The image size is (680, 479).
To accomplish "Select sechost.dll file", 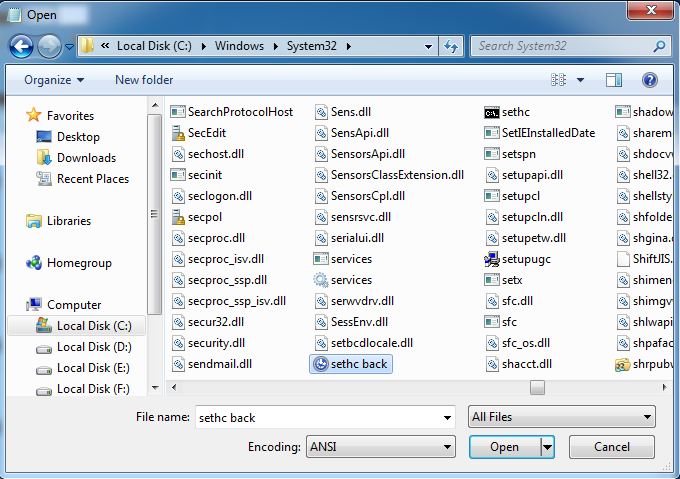I will tap(208, 154).
